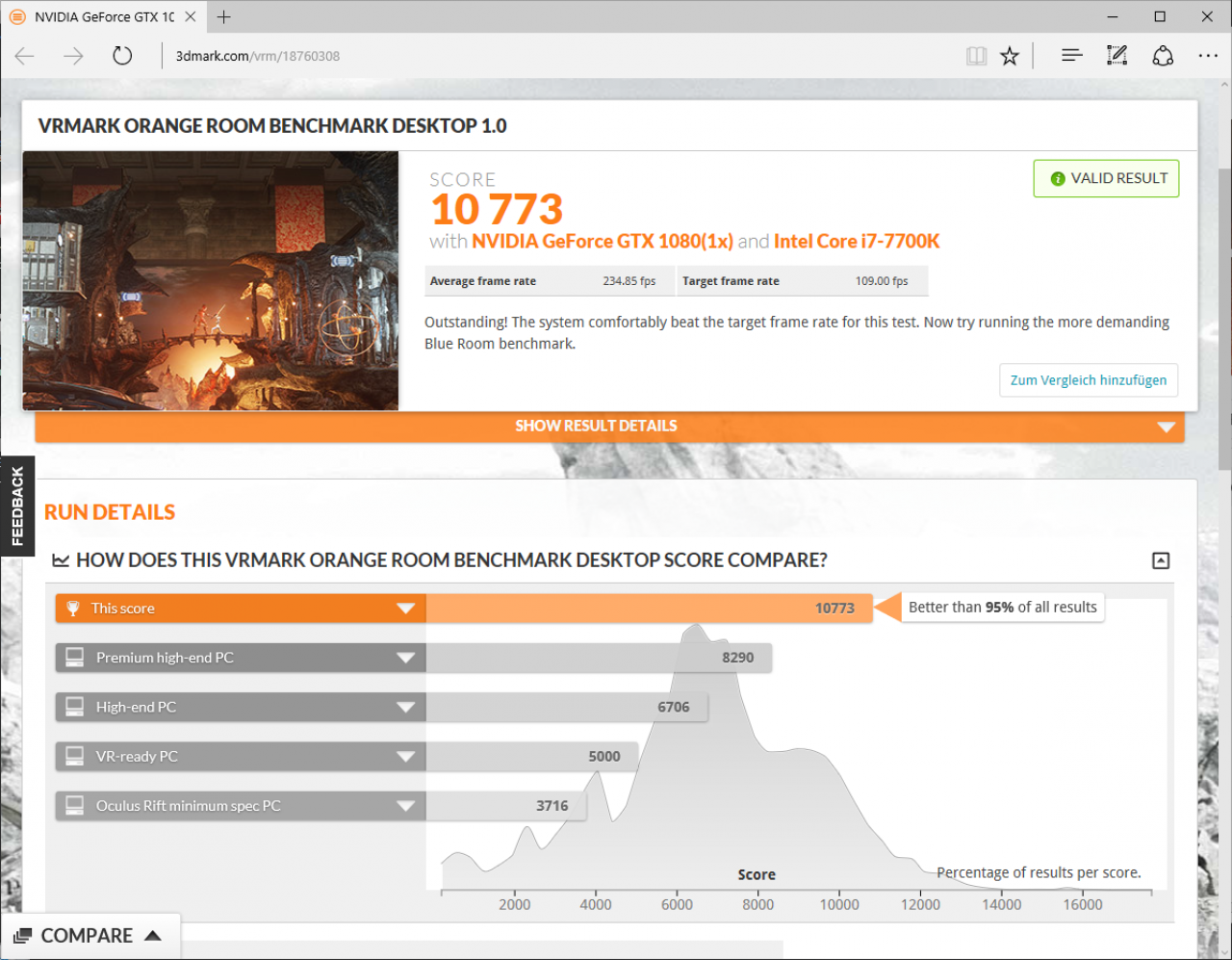Click VRMark Orange Room Benchmark Desktop title
Viewport: 1232px width, 960px height.
pos(272,126)
